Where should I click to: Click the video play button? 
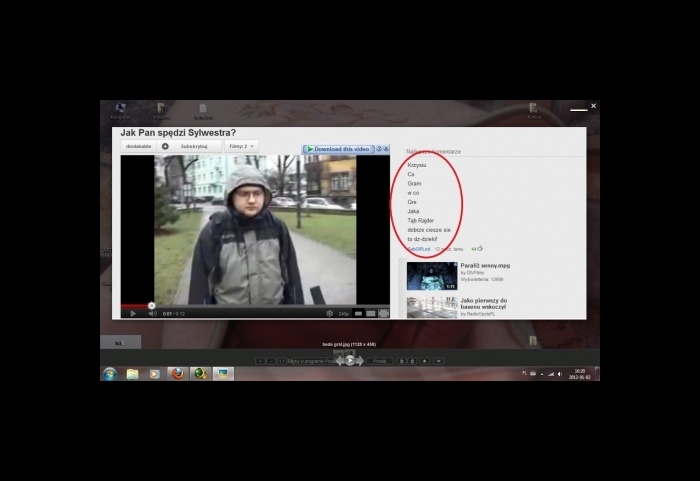133,313
